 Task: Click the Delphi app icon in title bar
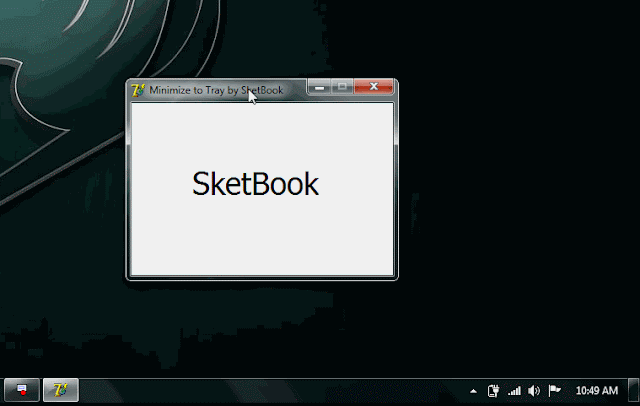point(138,90)
